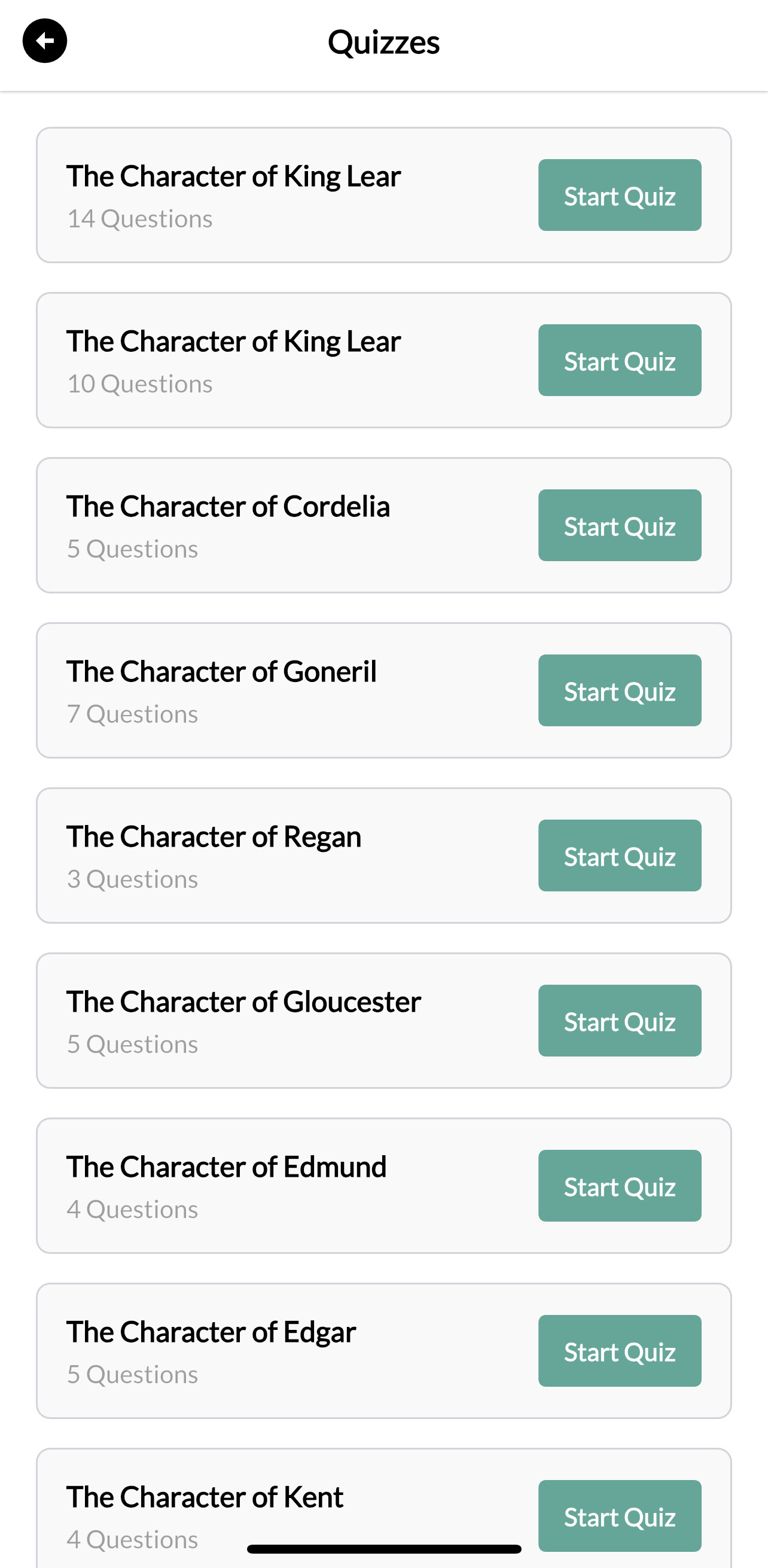
Task: Begin the Regan character quiz
Action: tap(619, 855)
